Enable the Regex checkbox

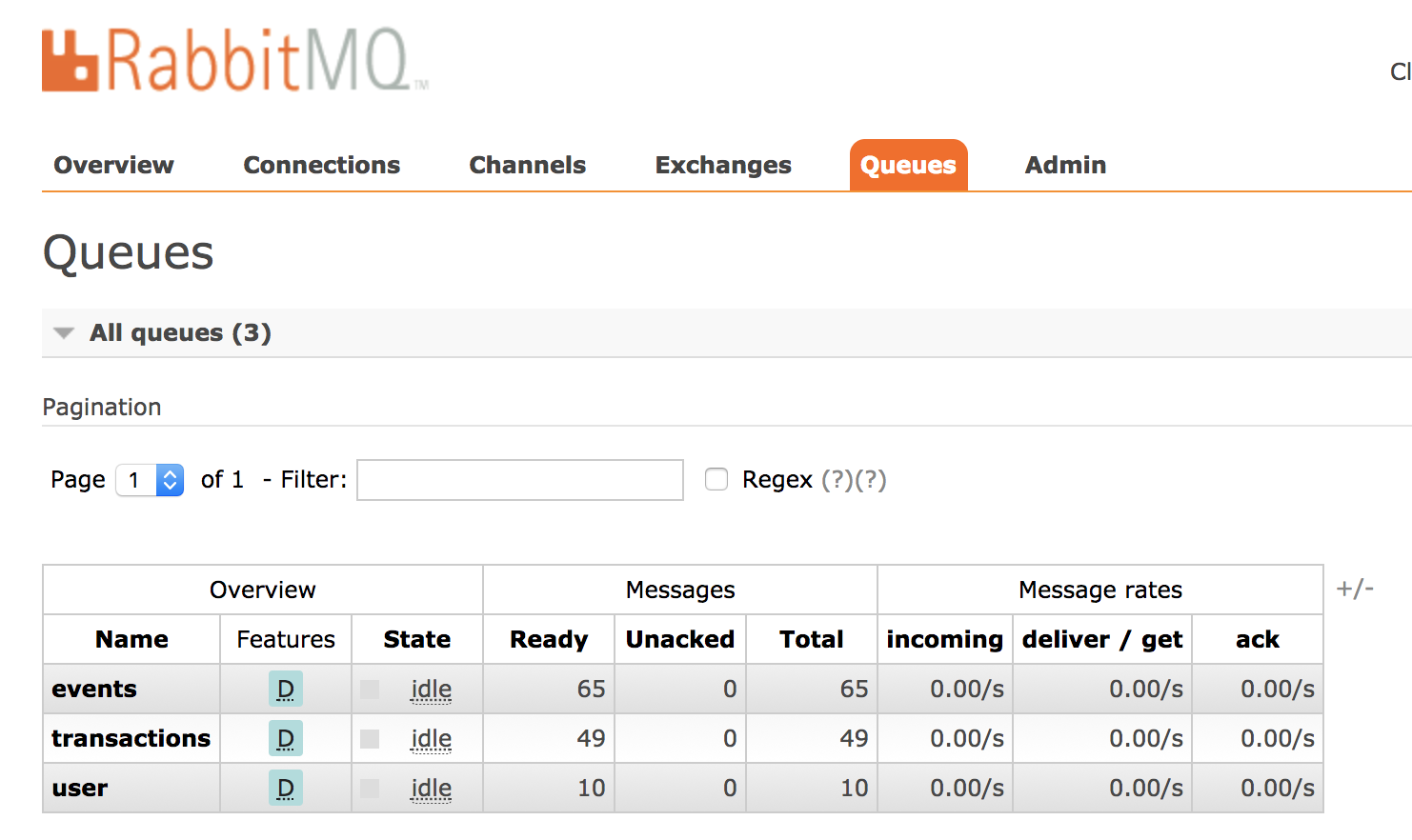click(x=716, y=479)
